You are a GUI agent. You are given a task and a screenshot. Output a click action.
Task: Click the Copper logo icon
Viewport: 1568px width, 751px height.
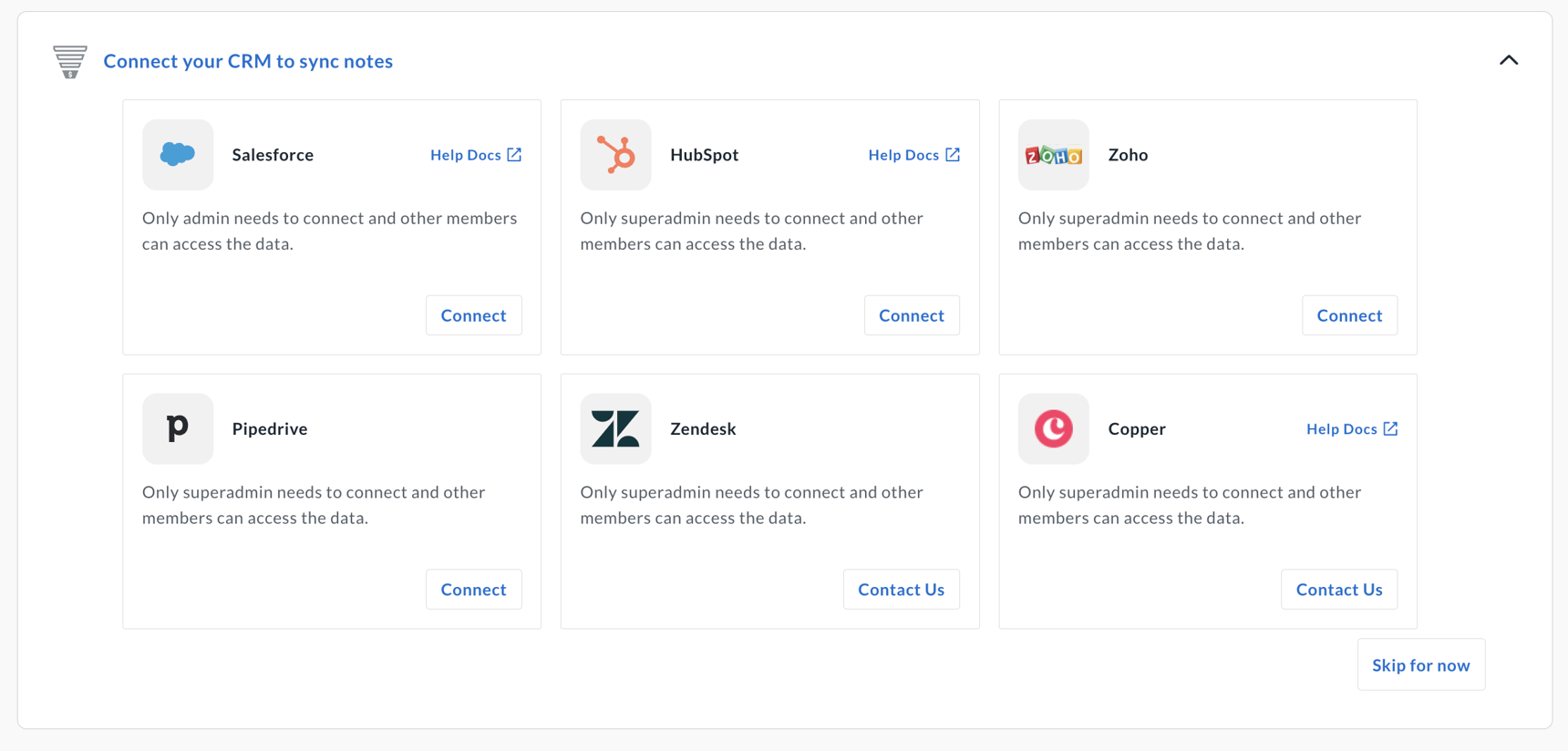click(x=1053, y=428)
